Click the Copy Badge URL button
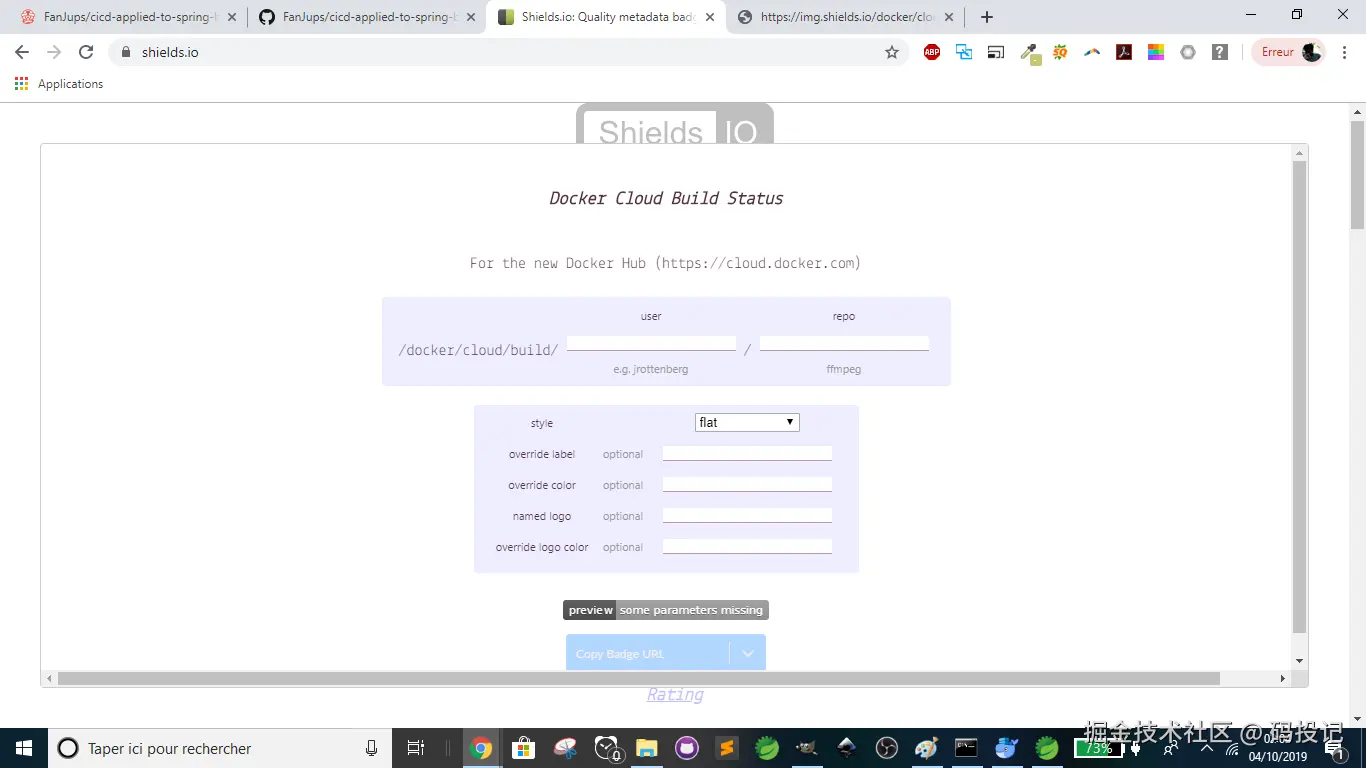 [x=648, y=653]
